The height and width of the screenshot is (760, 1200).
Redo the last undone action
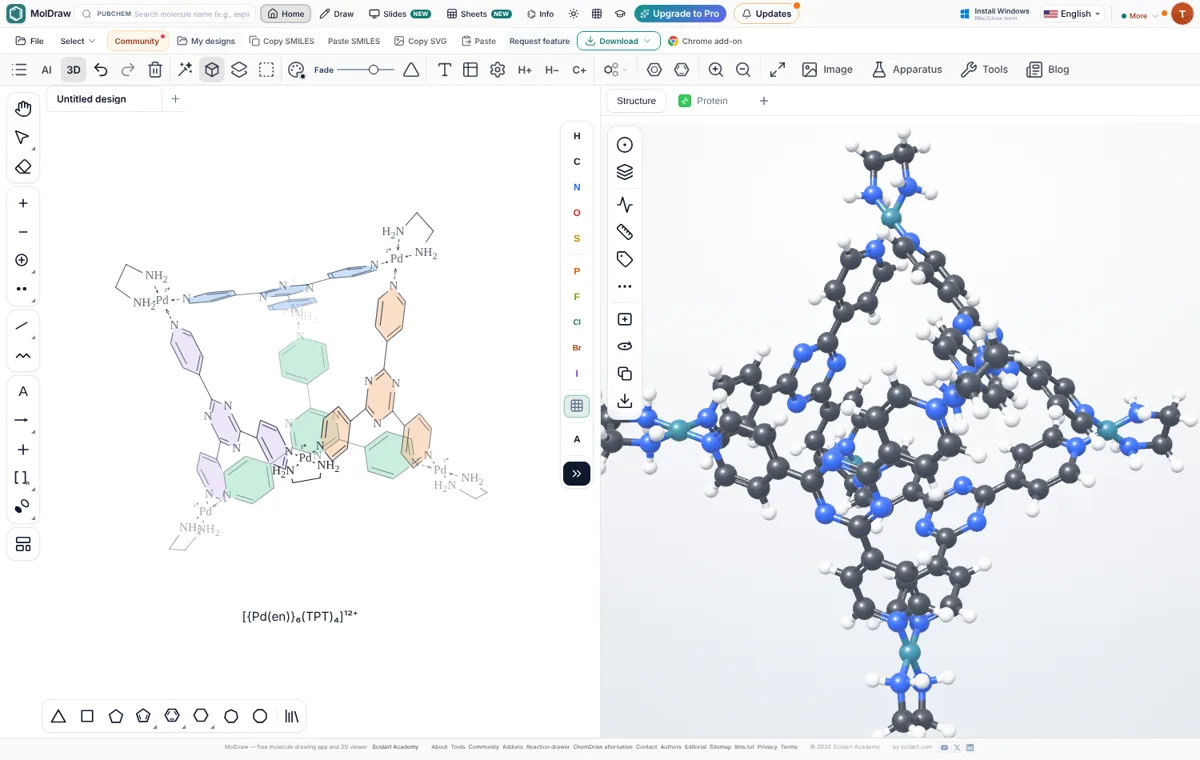tap(128, 70)
